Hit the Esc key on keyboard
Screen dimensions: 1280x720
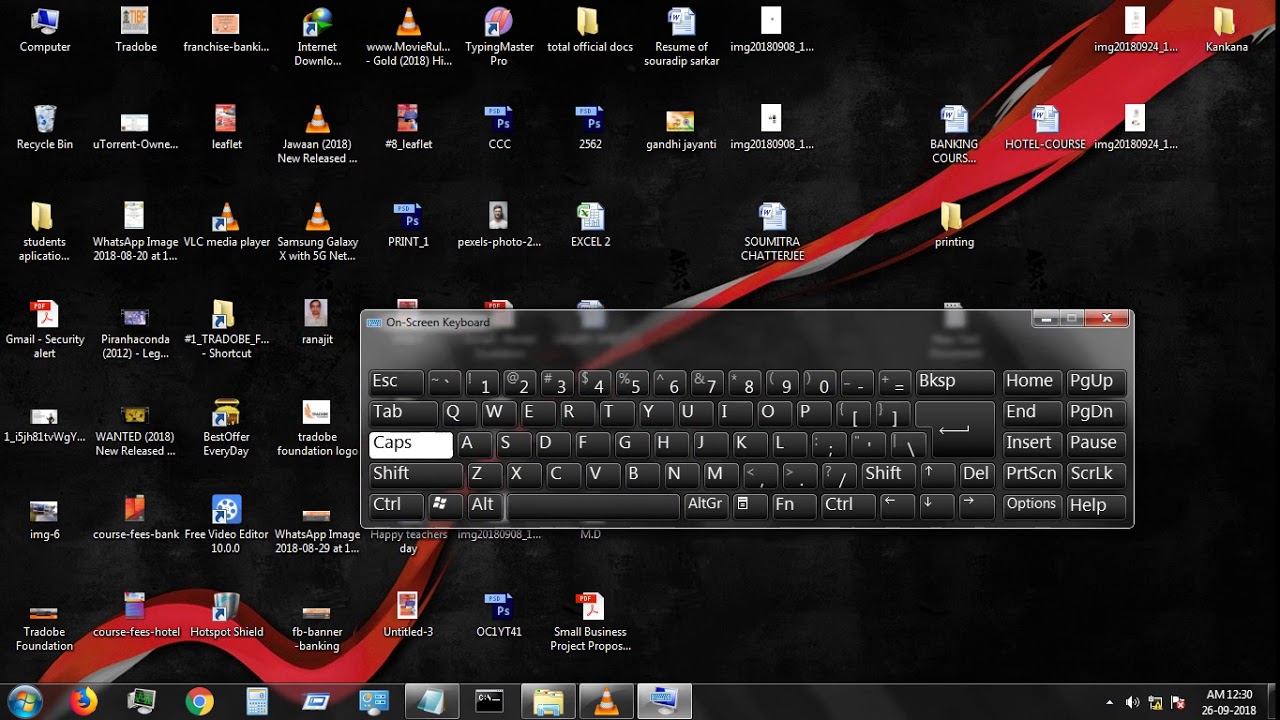pos(396,382)
